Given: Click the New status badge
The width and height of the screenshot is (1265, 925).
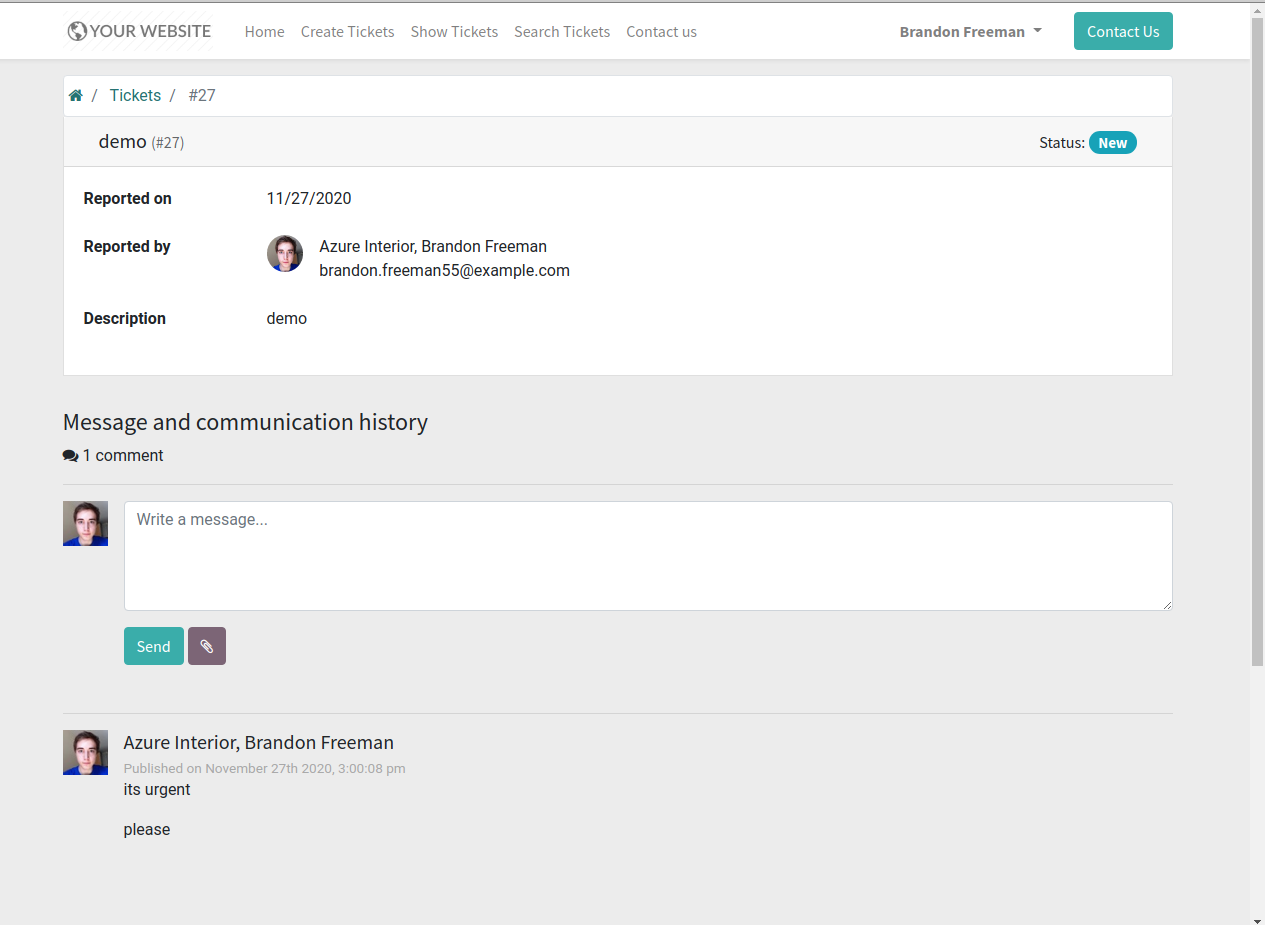Looking at the screenshot, I should click(x=1112, y=143).
